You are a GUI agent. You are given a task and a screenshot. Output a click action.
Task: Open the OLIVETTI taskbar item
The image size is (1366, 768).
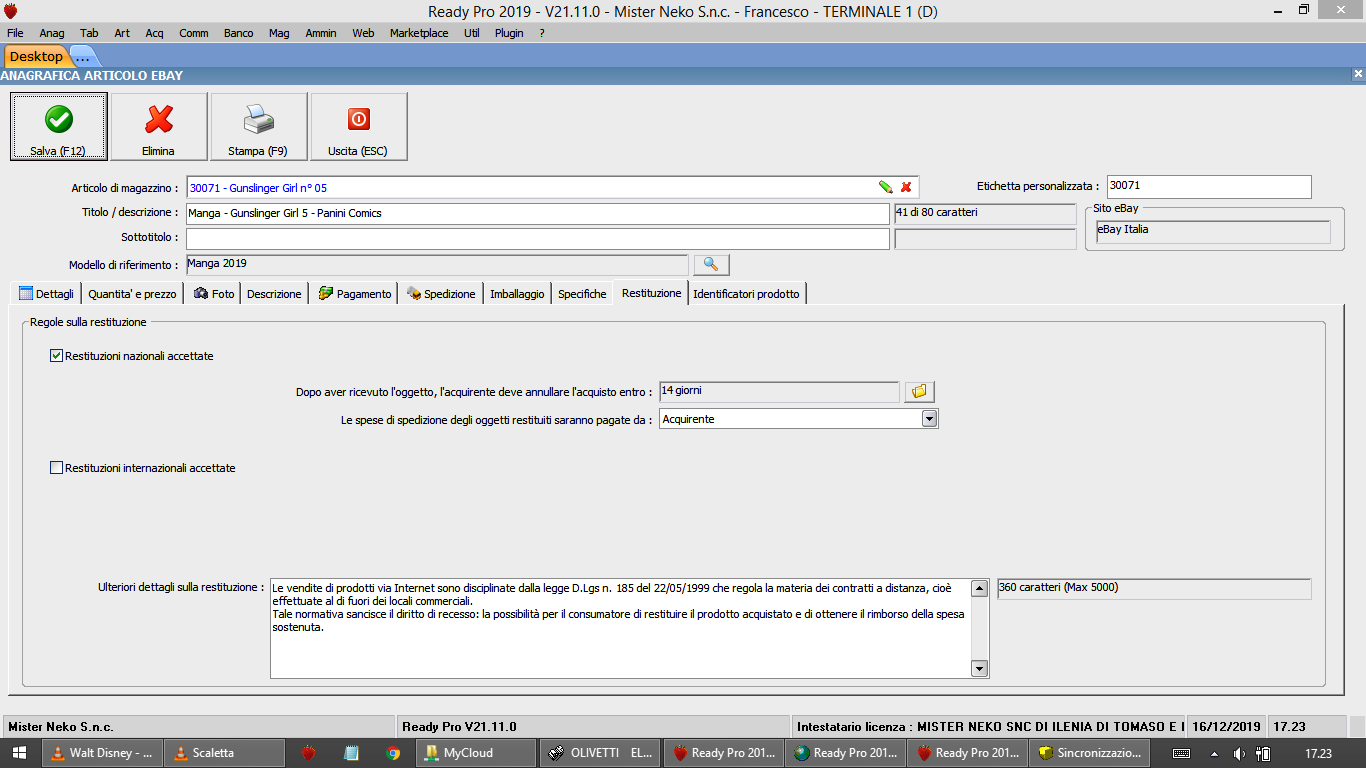[601, 753]
